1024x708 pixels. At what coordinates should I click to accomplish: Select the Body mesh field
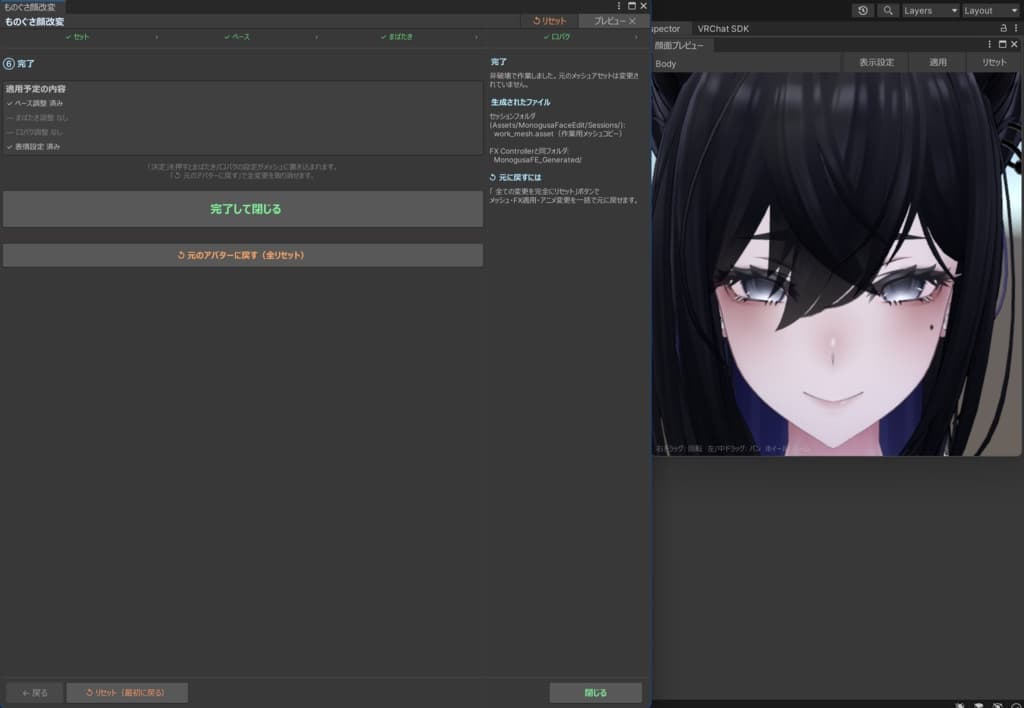[746, 63]
